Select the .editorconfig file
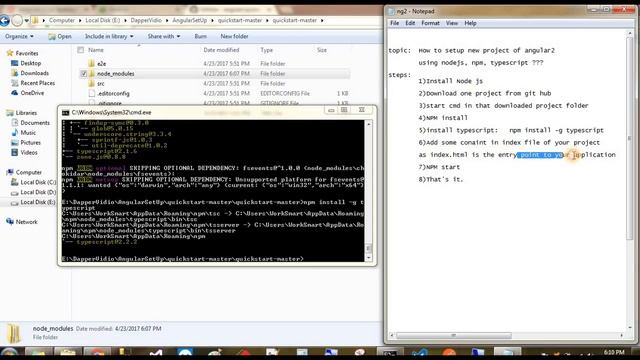This screenshot has width=640, height=360. point(113,93)
